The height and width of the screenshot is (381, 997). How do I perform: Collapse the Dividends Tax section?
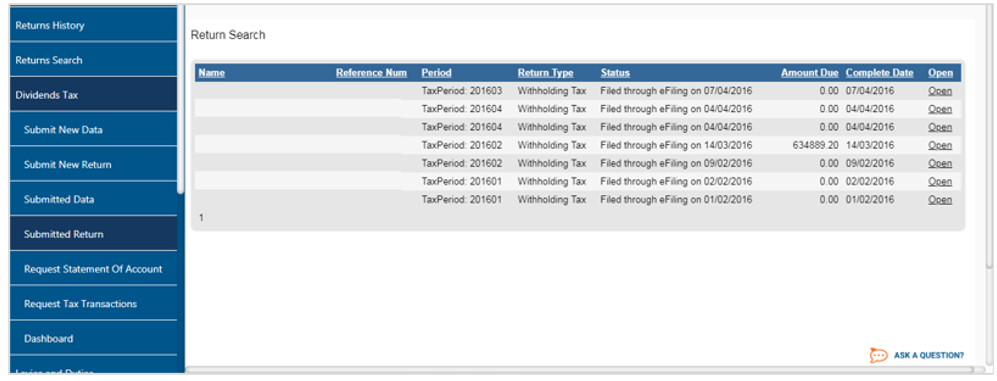pyautogui.click(x=93, y=95)
